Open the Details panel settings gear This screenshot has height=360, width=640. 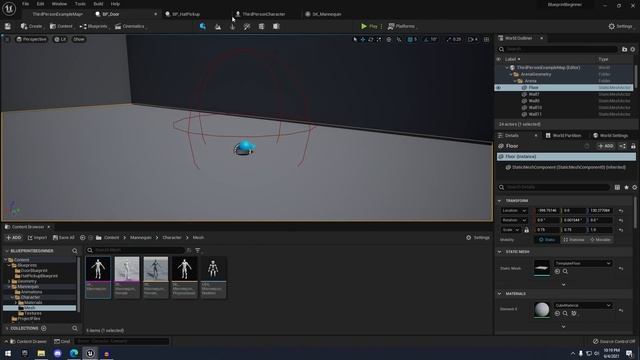coord(634,187)
